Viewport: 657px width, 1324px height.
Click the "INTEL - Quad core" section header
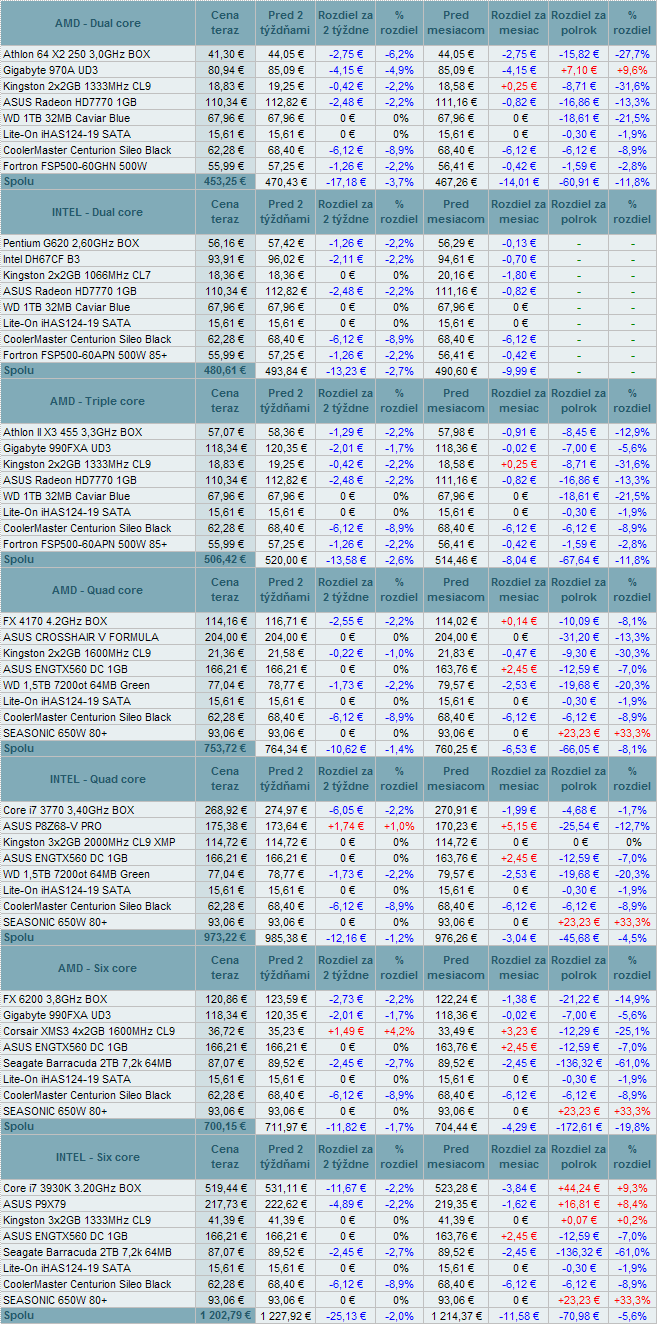97,780
